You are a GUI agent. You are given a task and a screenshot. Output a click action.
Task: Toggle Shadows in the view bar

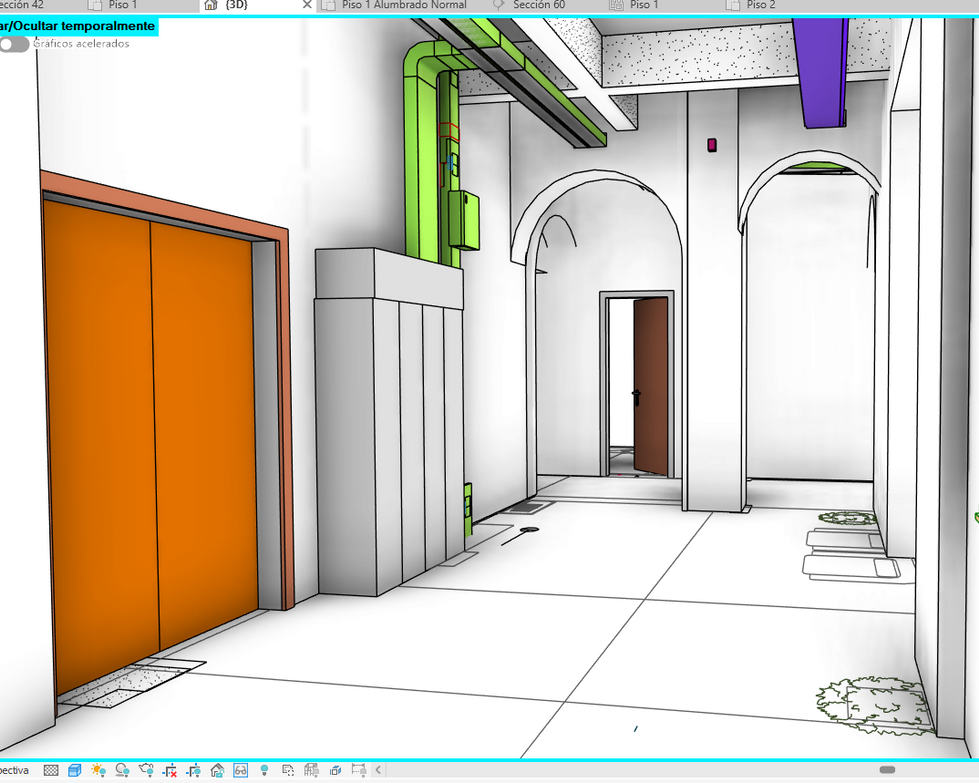click(122, 770)
